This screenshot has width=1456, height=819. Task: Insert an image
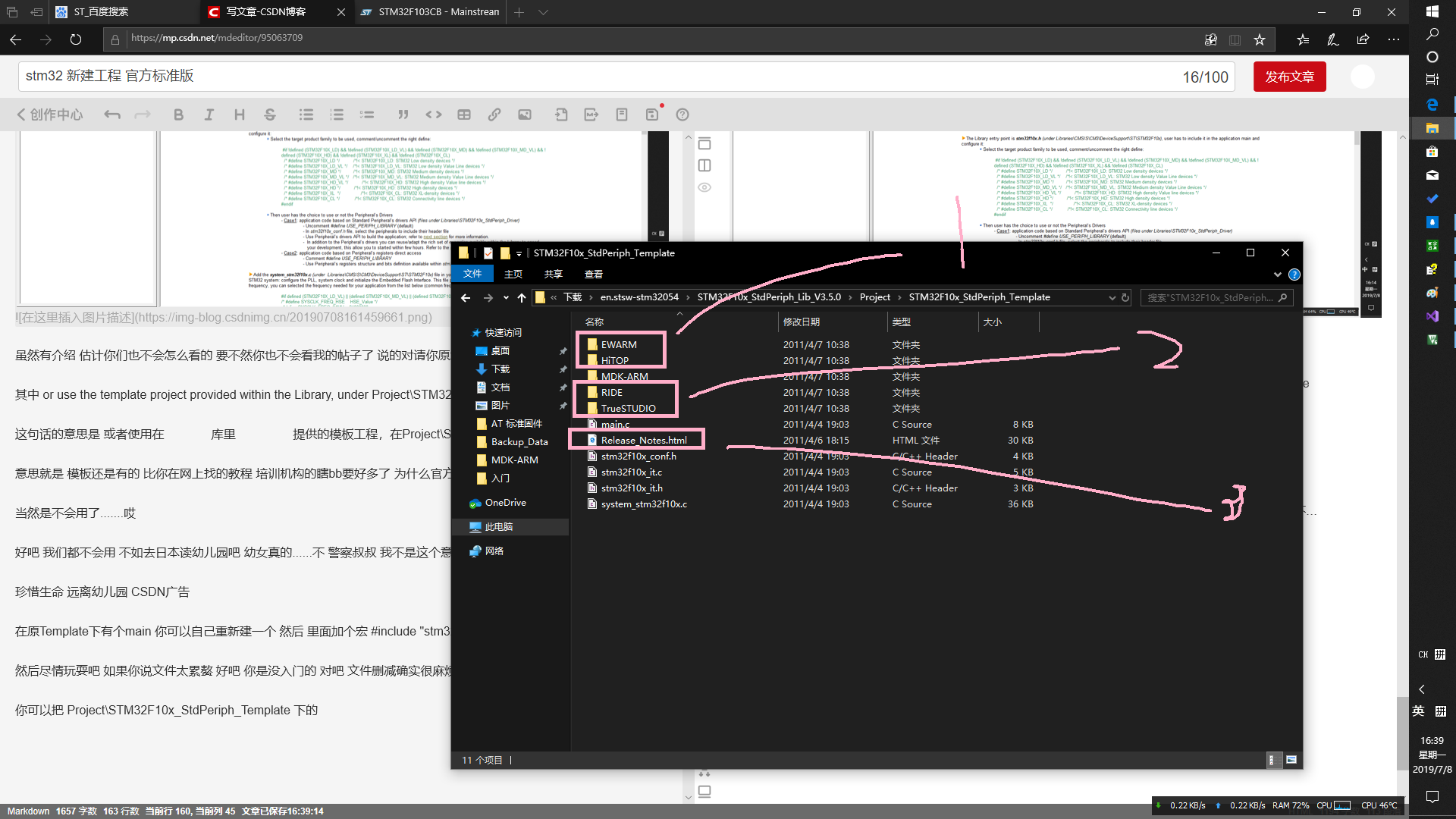[525, 115]
